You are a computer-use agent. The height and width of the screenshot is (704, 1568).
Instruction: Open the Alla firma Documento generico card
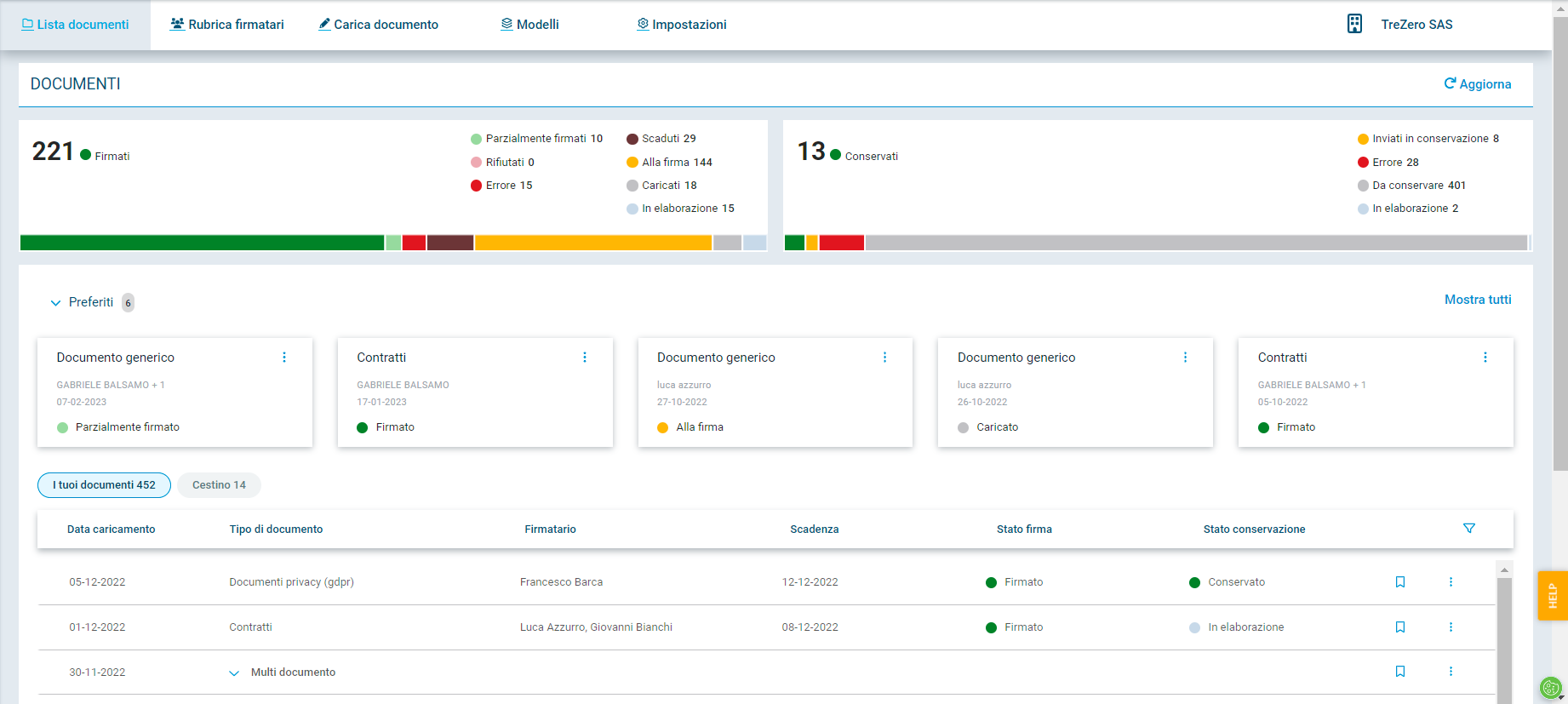775,392
